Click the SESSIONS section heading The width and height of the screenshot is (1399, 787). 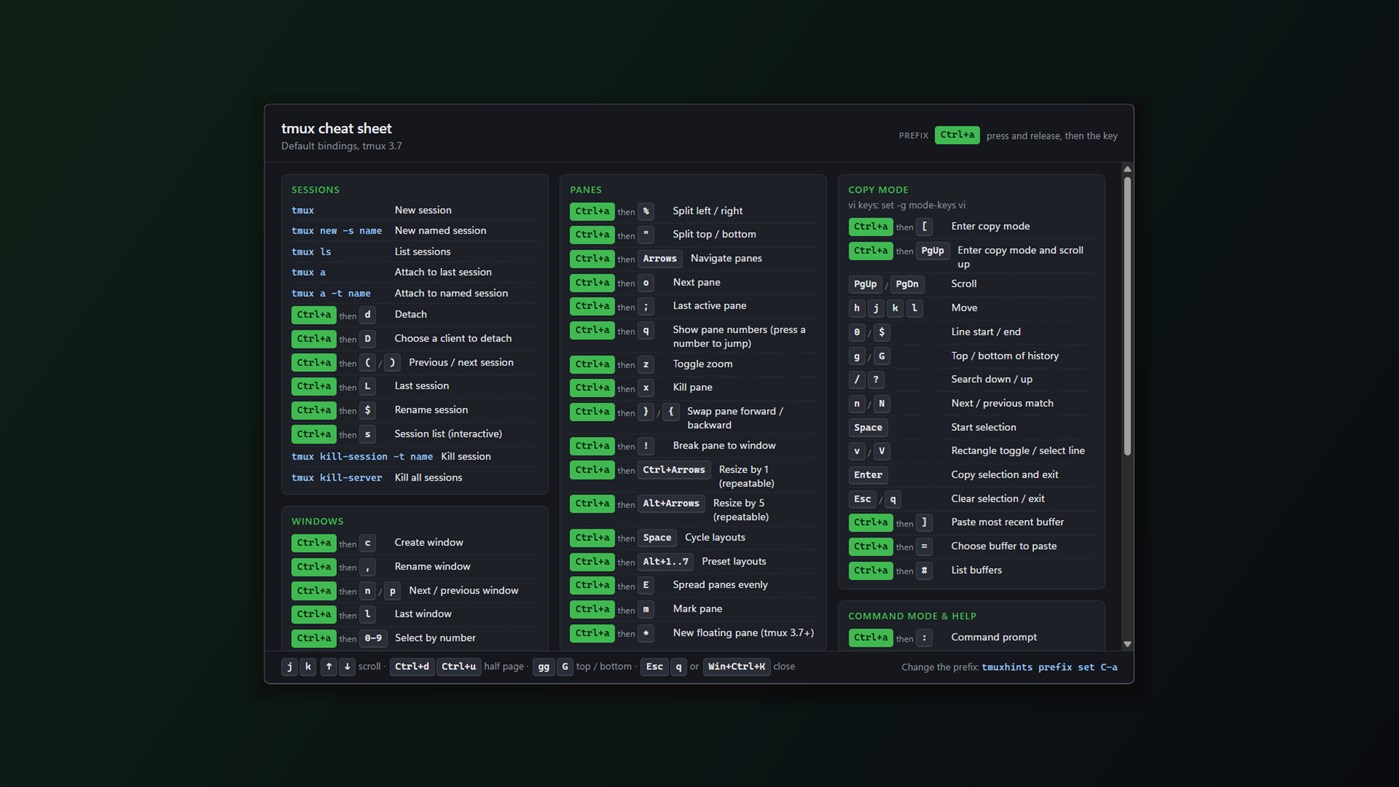[315, 189]
